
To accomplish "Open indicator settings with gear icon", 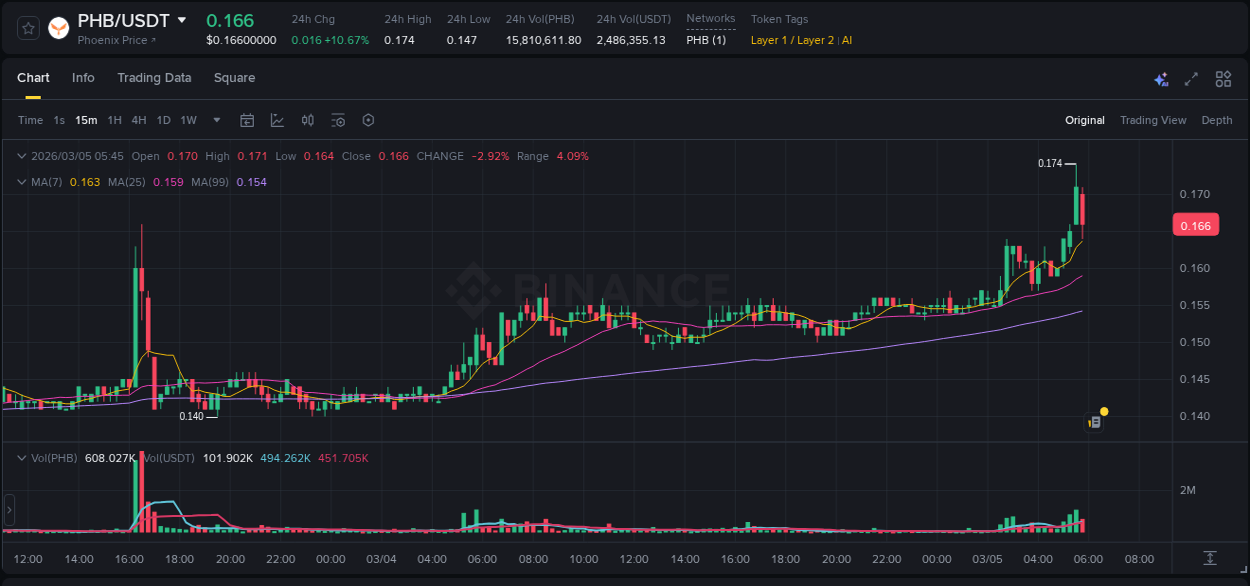I will (x=338, y=120).
